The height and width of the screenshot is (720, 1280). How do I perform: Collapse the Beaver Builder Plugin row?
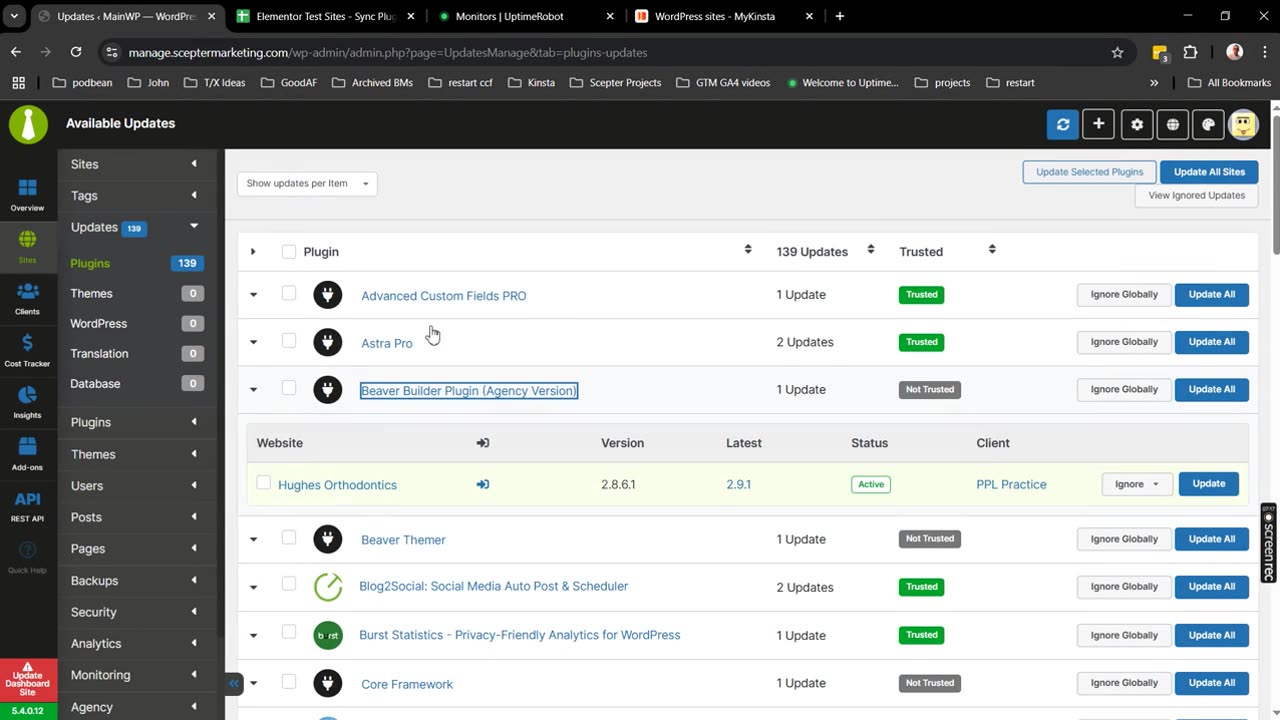pyautogui.click(x=253, y=390)
